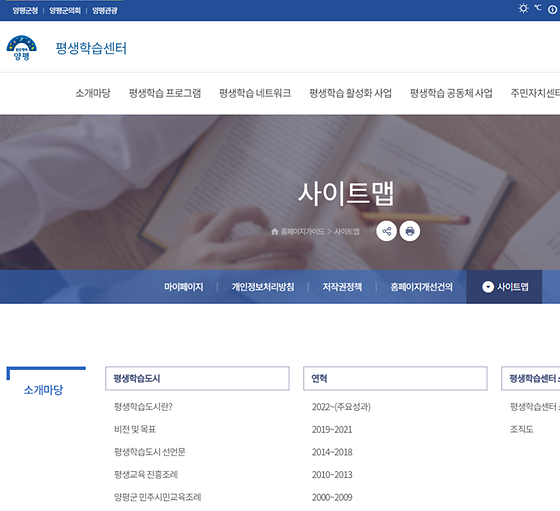The image size is (560, 511).
Task: Open 2014~2018 history link
Action: [x=332, y=452]
